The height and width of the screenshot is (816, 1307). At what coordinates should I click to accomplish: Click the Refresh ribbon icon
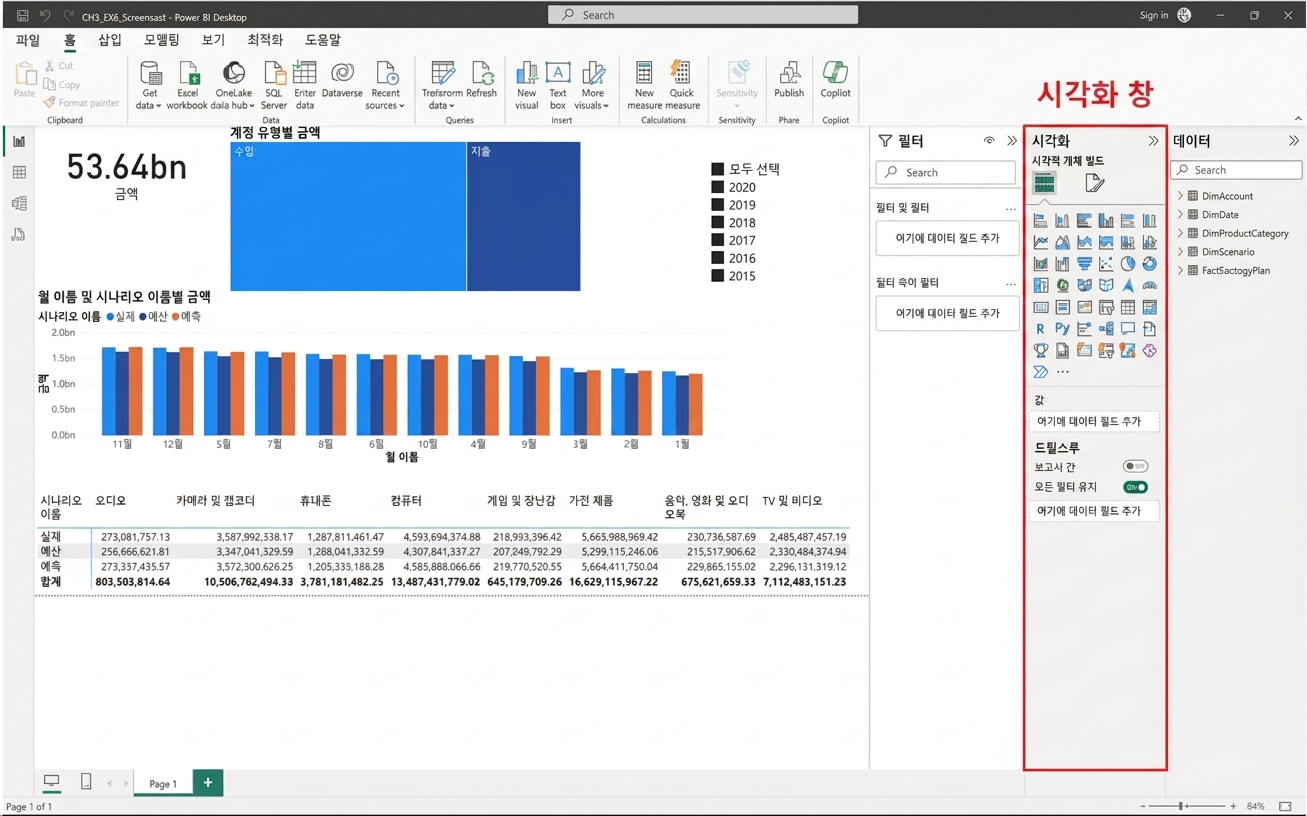pos(481,81)
